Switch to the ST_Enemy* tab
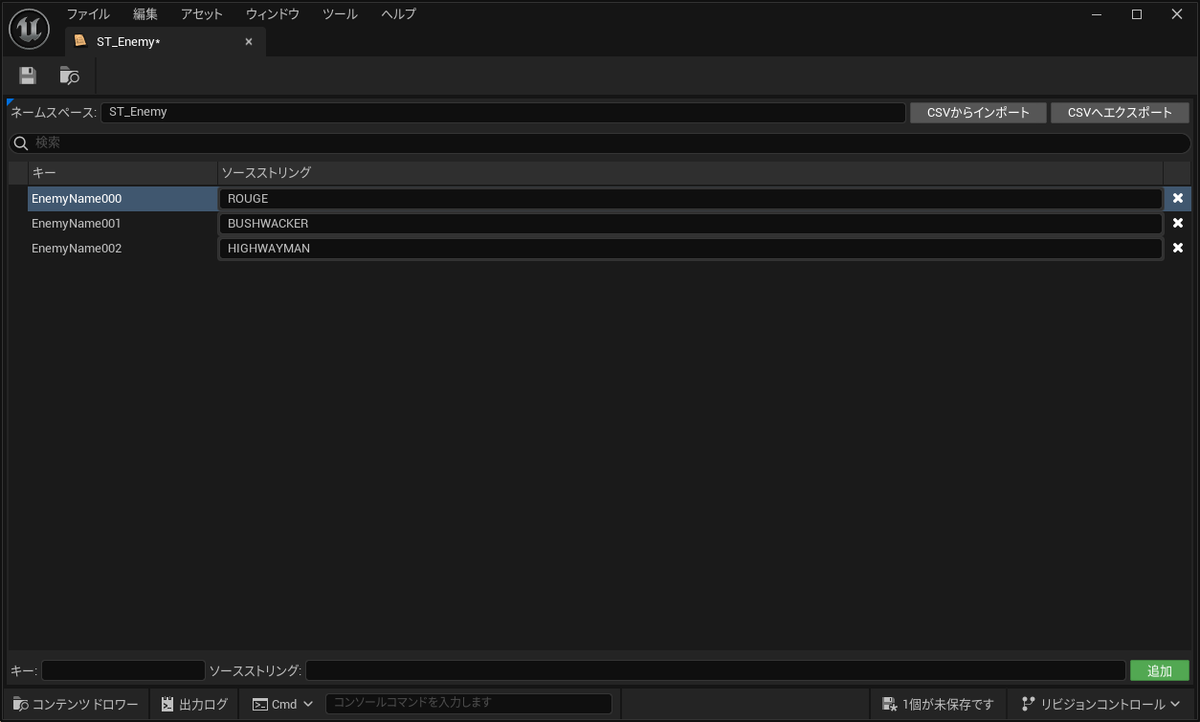This screenshot has height=722, width=1200. pos(166,41)
